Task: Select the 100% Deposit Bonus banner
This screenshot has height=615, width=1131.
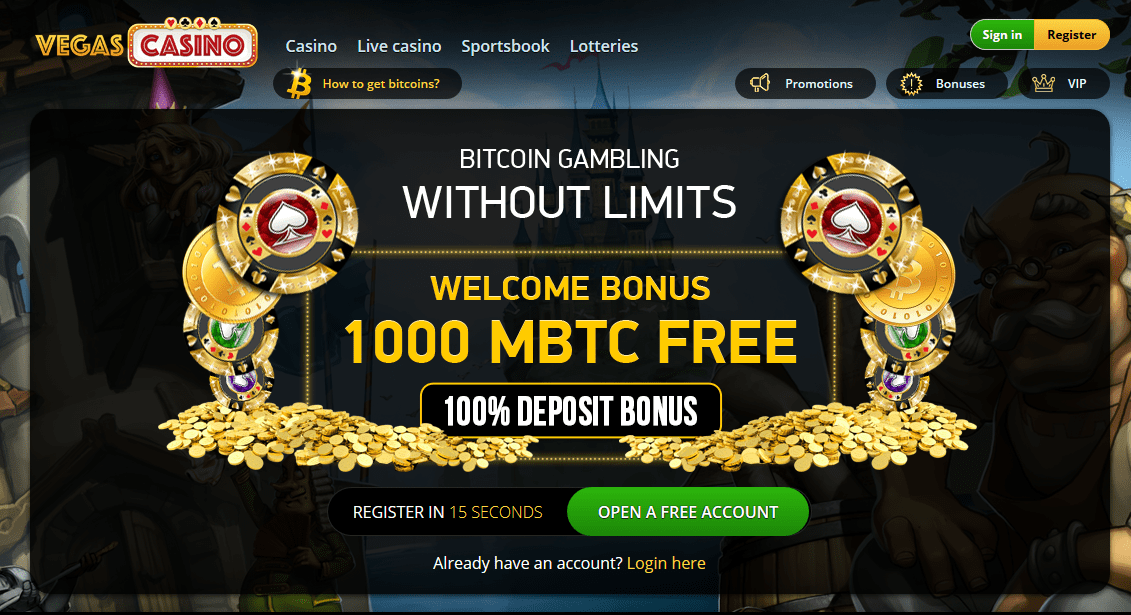Action: 571,411
